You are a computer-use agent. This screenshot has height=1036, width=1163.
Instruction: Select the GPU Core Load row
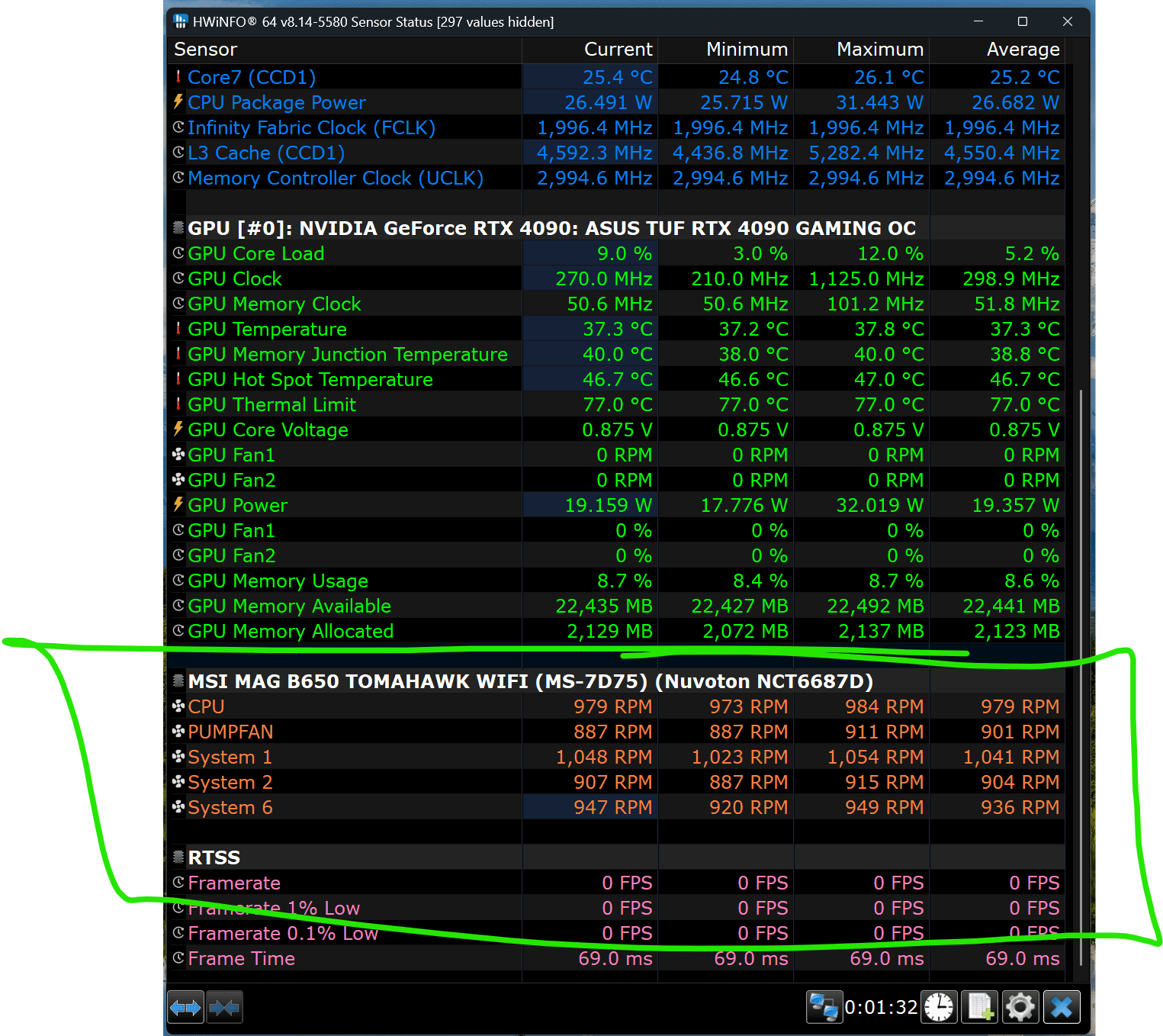616,253
